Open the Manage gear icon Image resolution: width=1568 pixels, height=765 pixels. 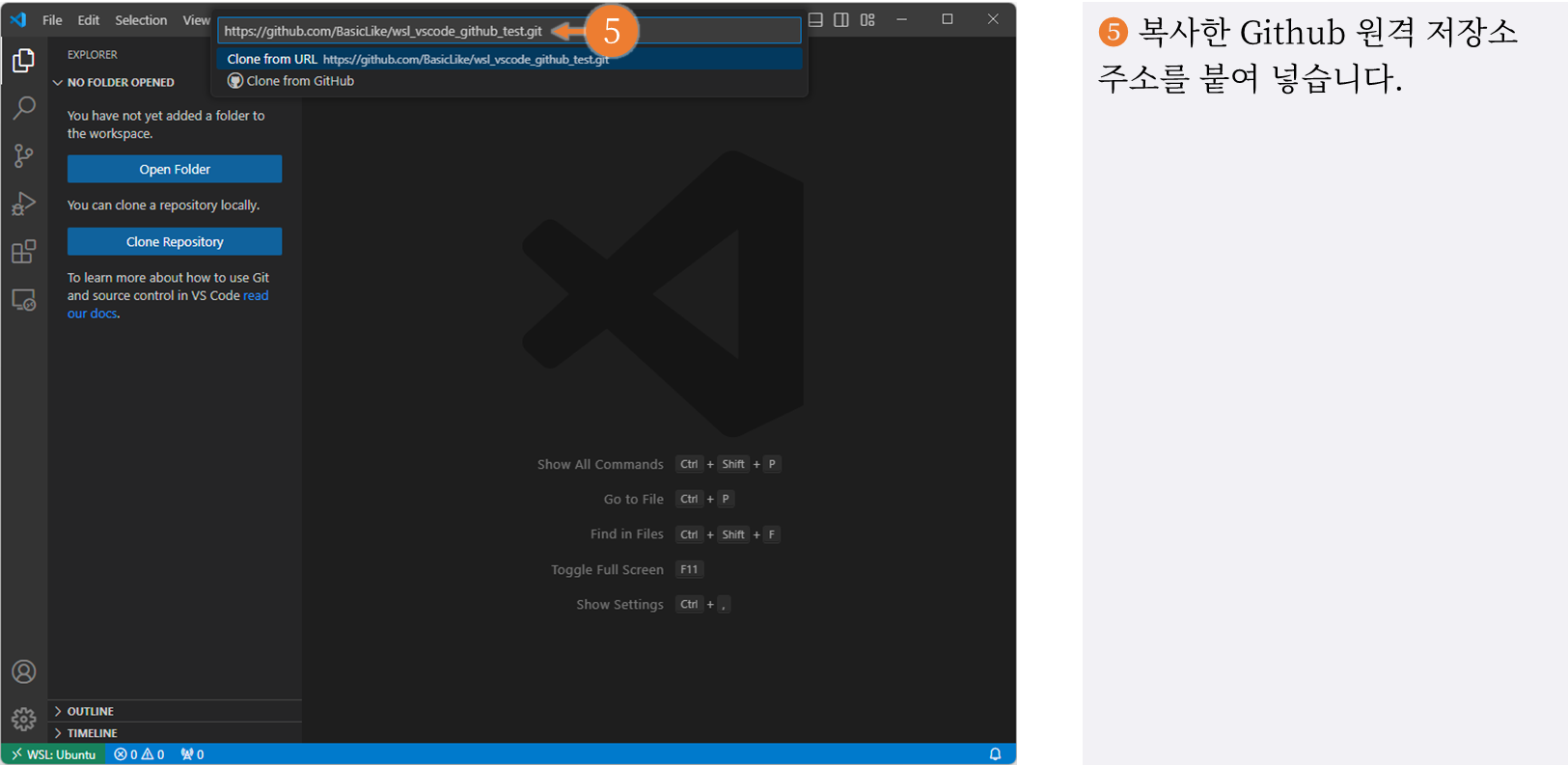(24, 719)
